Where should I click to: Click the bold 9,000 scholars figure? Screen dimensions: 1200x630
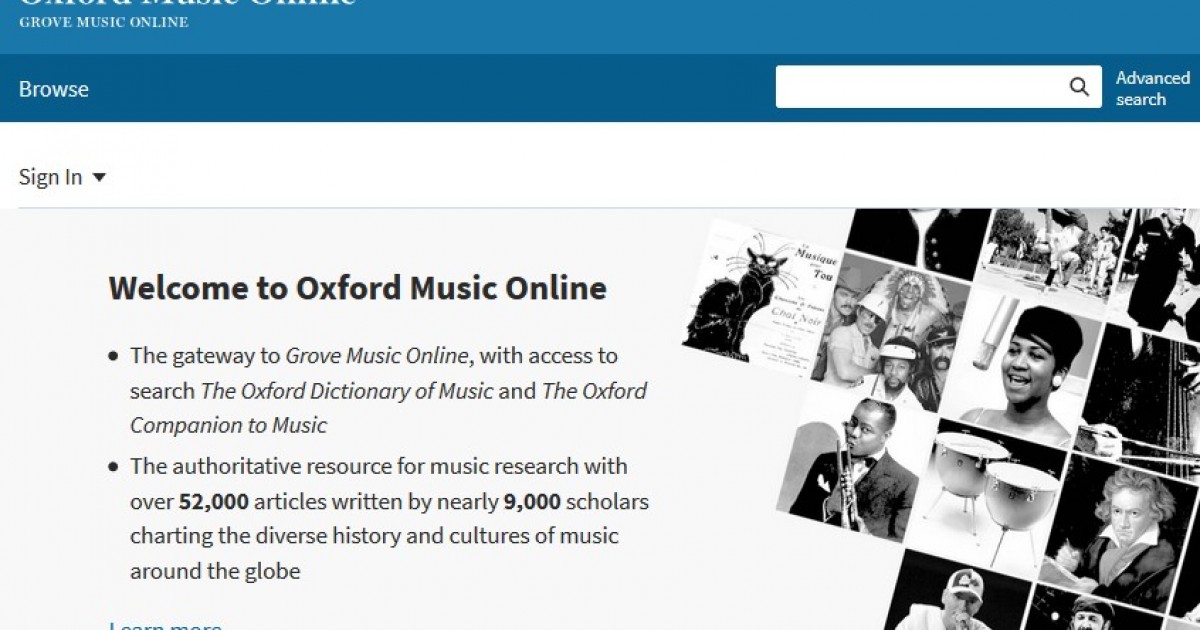click(532, 501)
